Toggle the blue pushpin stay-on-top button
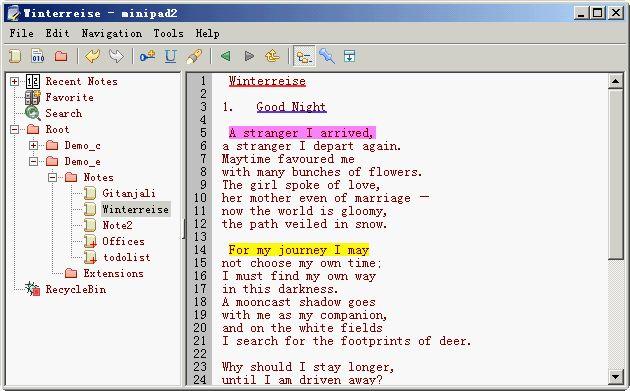This screenshot has height=391, width=630. pos(327,56)
